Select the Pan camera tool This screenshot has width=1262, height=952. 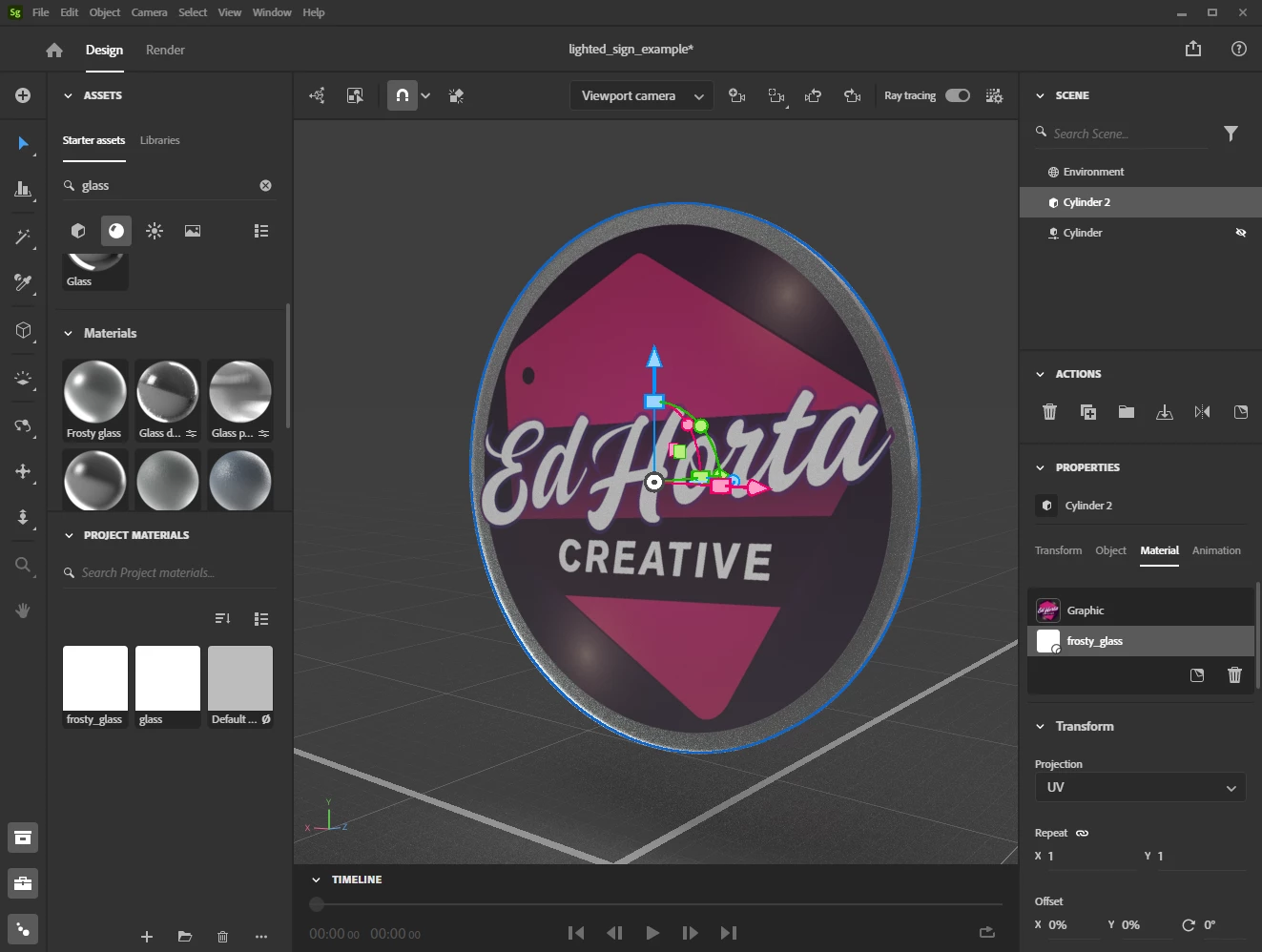(x=23, y=471)
